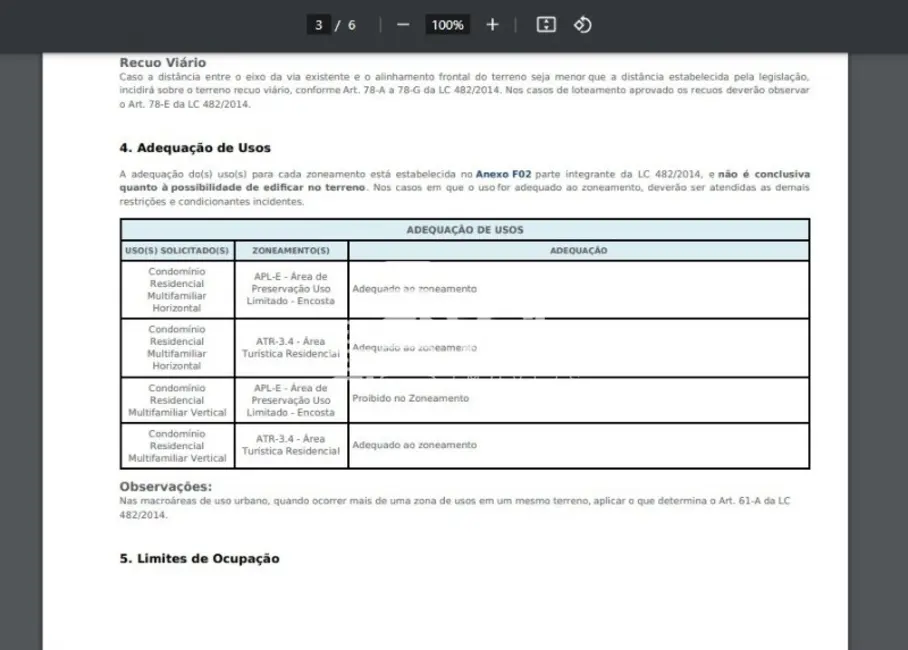Click the fit to page icon

point(546,25)
